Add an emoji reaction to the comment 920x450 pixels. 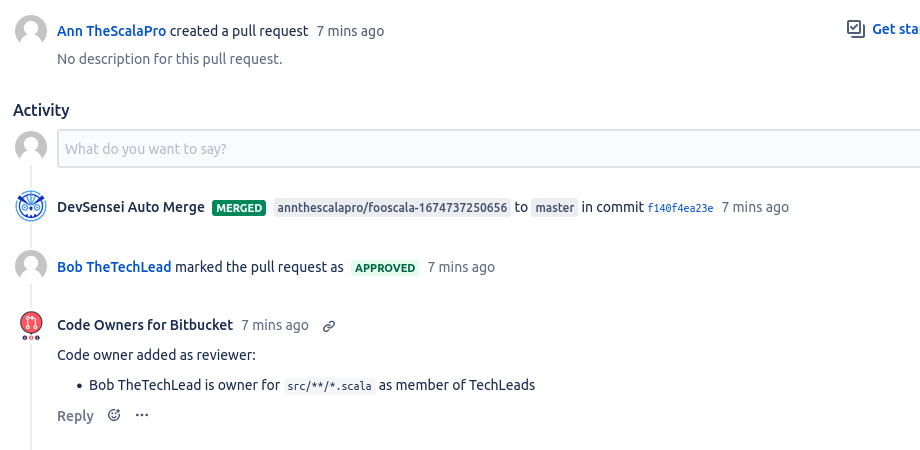point(114,415)
